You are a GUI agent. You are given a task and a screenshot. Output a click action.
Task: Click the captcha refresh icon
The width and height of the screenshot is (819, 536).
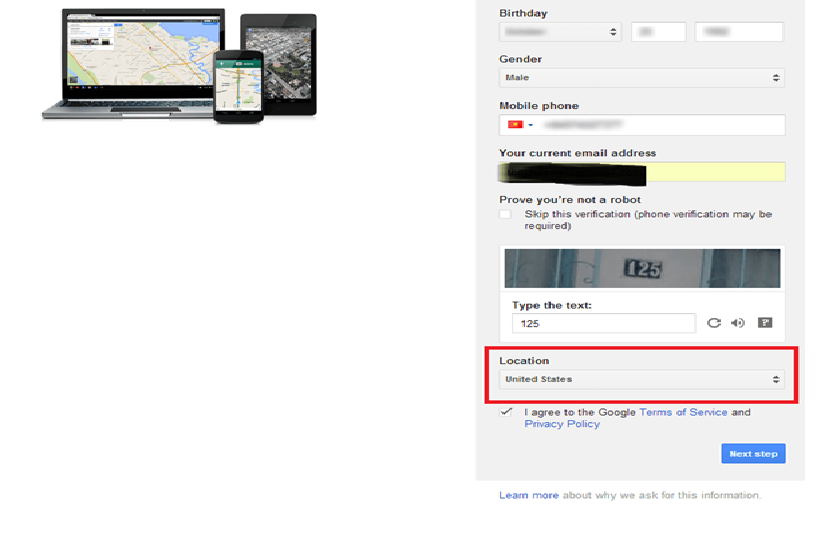click(714, 323)
